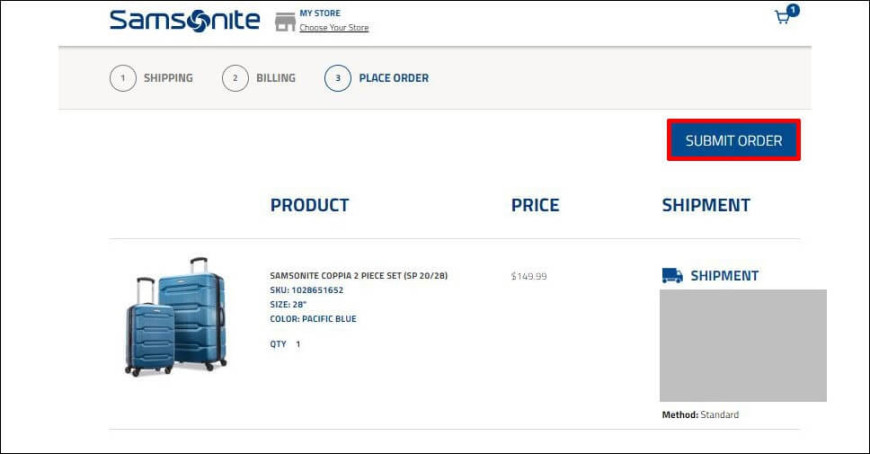Click the SHIPMENT label beside truck
The image size is (870, 454).
724,276
